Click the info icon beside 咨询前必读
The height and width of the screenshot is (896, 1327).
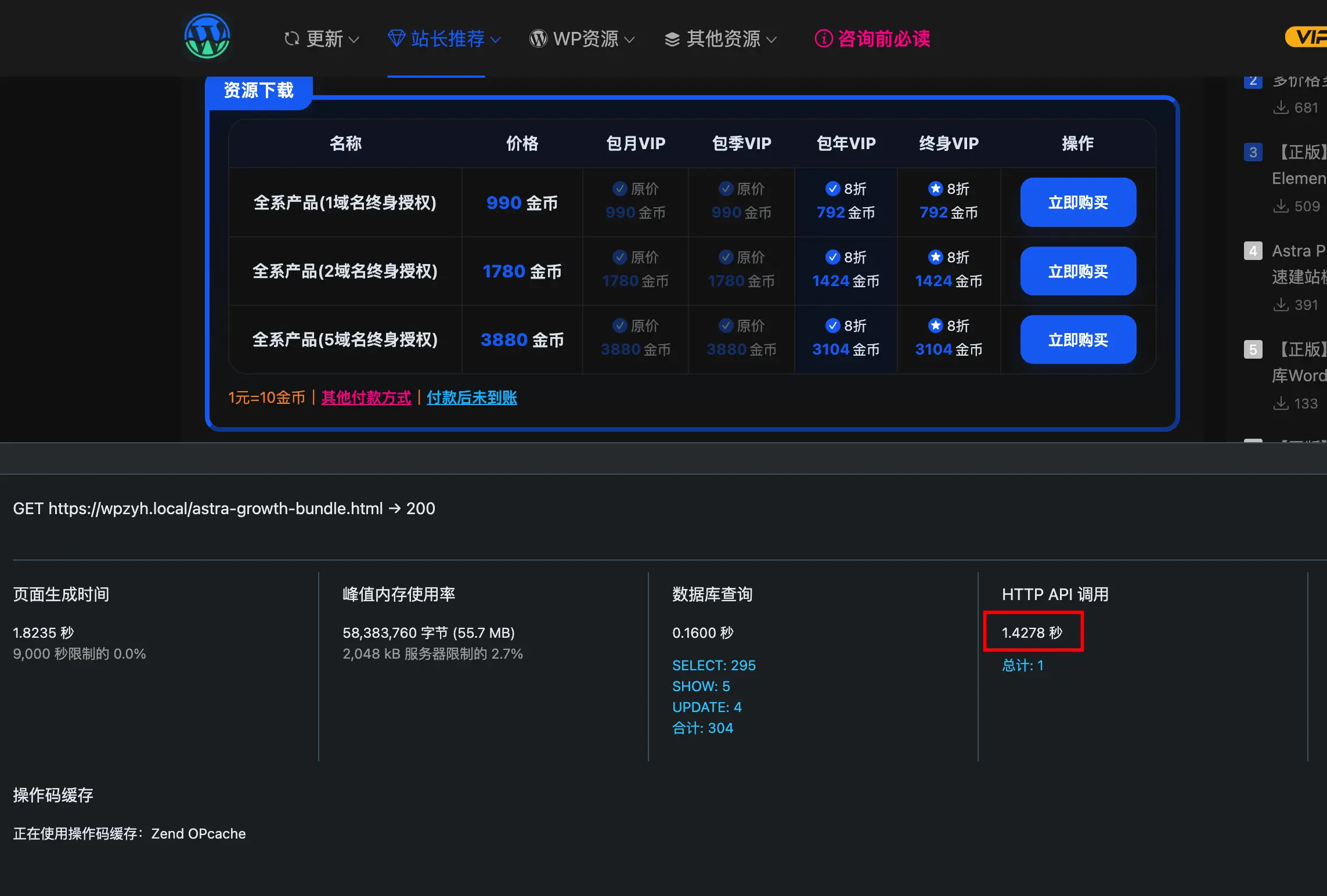pos(824,39)
